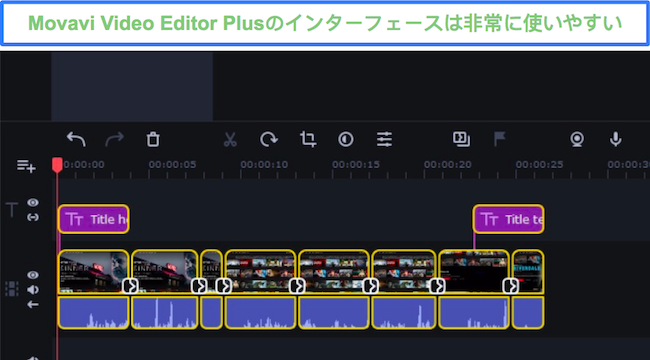
Task: Click the video track filmstrip icon
Action: (x=12, y=289)
